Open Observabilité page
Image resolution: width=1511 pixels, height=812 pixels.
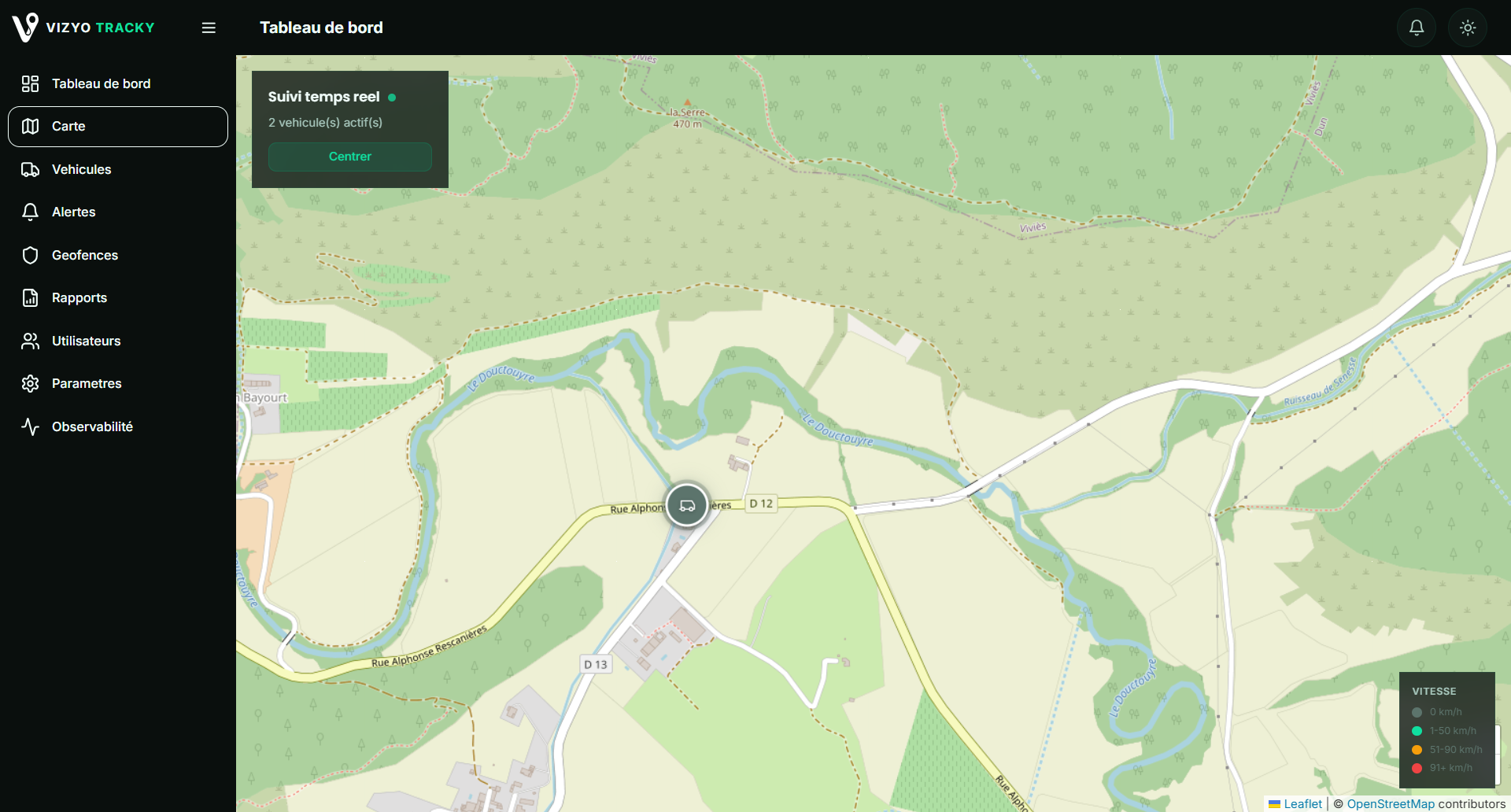point(118,426)
